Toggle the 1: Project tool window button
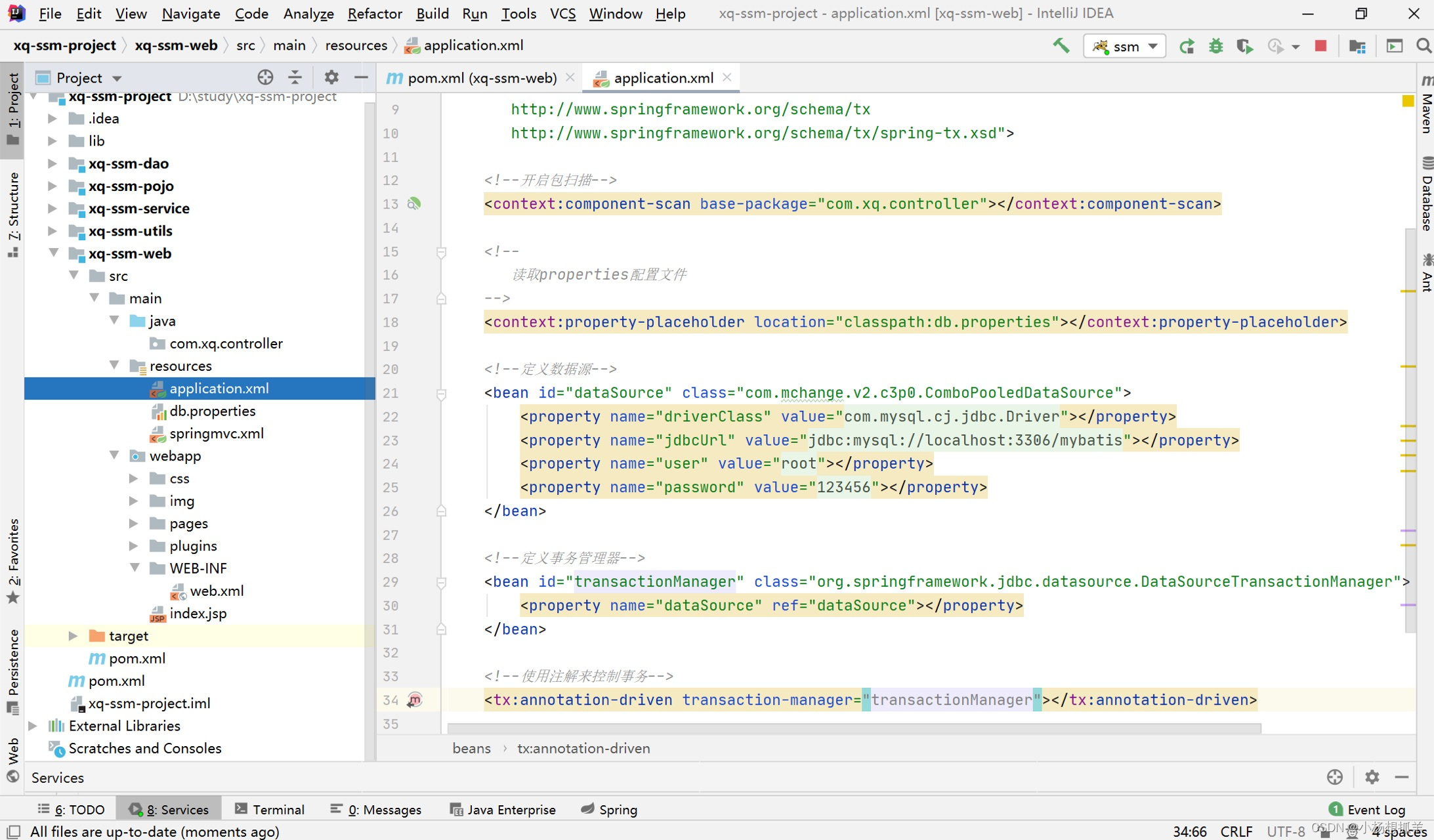The image size is (1434, 840). [x=13, y=109]
